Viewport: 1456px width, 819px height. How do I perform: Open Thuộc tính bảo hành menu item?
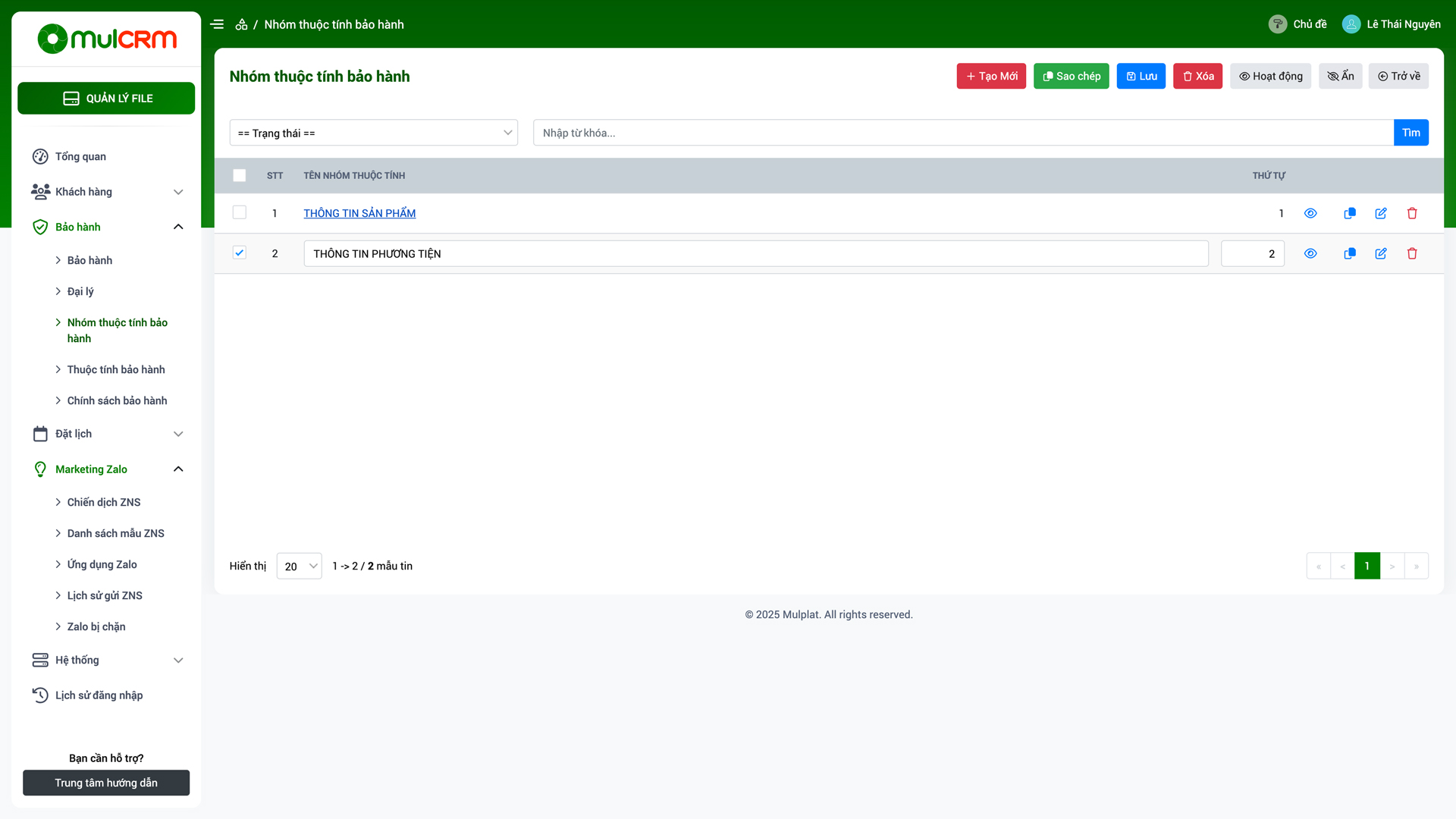116,369
